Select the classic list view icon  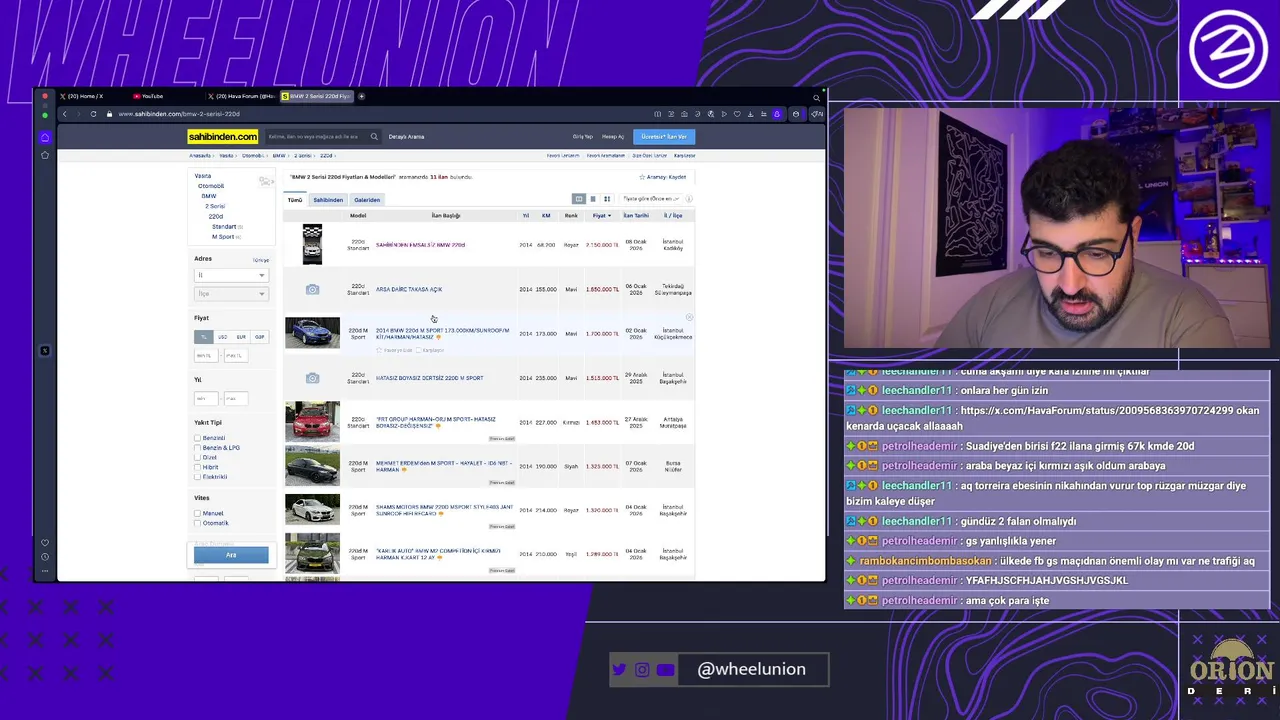point(578,199)
